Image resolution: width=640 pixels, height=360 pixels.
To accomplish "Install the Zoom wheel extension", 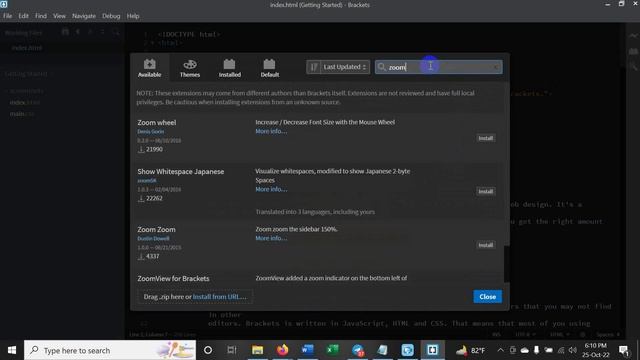I will pos(485,138).
